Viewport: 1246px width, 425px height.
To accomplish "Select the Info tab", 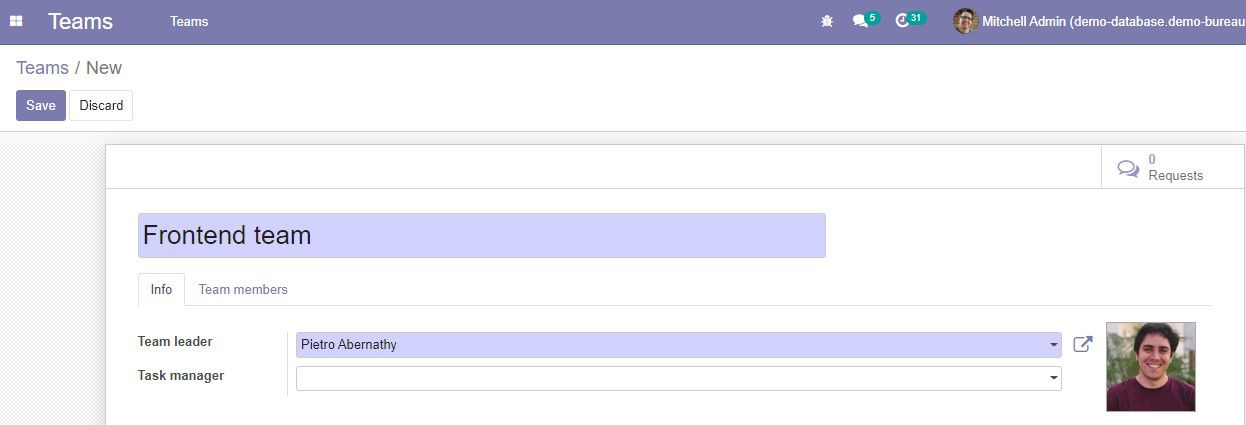I will [x=161, y=289].
